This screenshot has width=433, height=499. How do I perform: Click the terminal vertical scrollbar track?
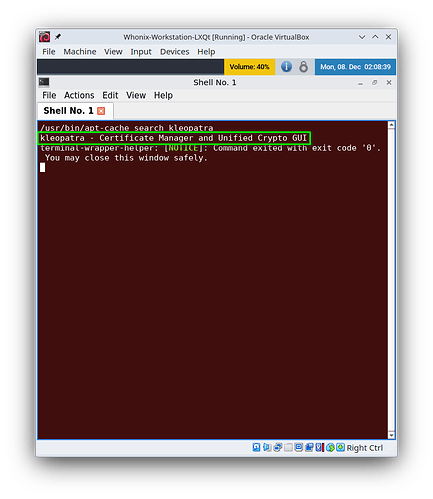pyautogui.click(x=391, y=280)
